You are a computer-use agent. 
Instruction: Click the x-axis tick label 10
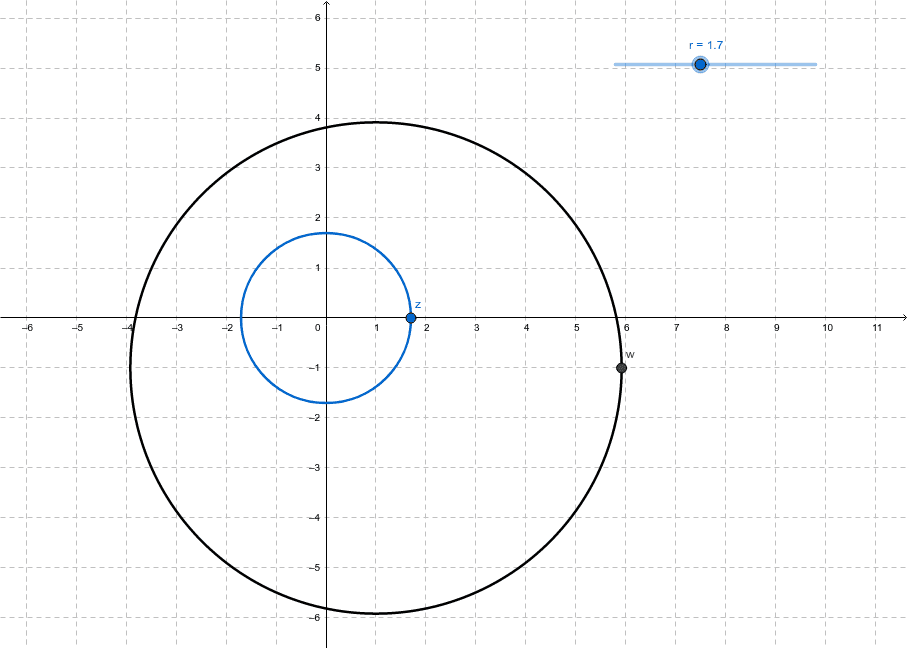pyautogui.click(x=827, y=328)
